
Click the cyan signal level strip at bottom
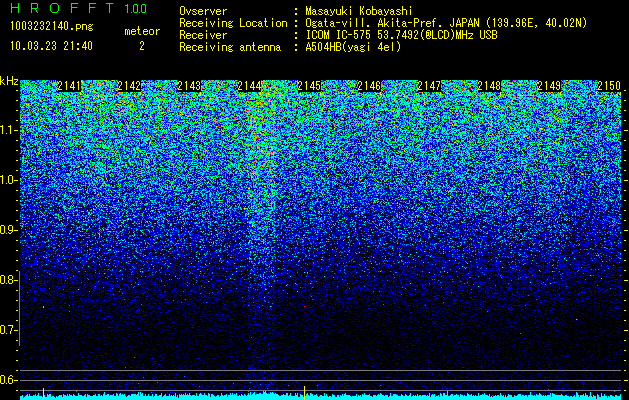[323, 397]
